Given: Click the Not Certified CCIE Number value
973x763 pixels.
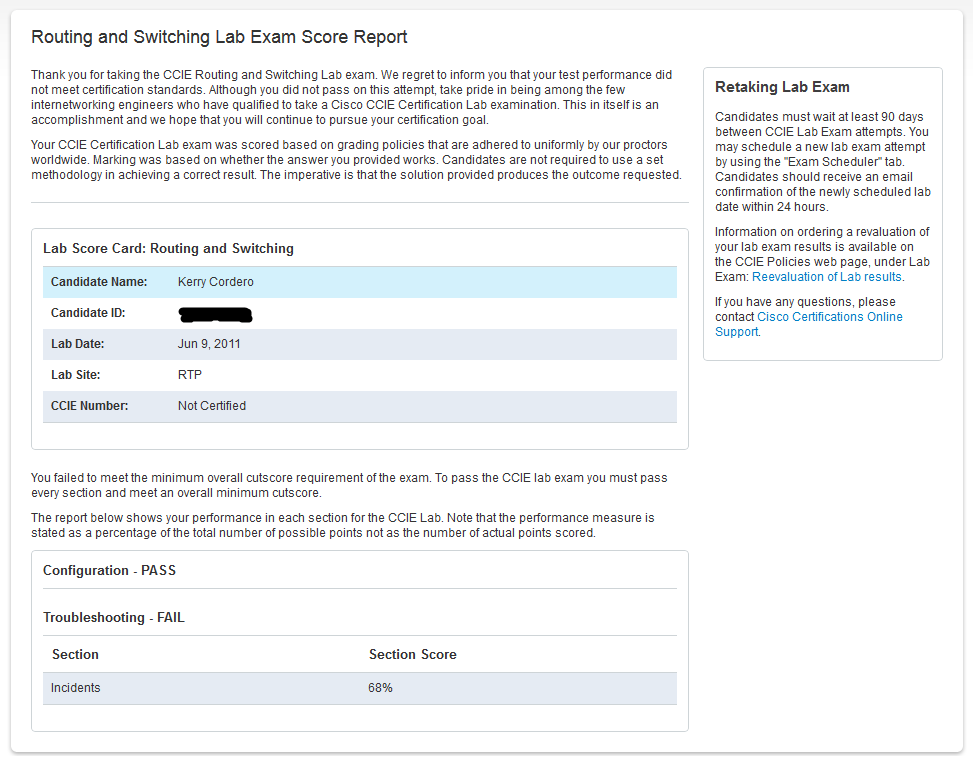Looking at the screenshot, I should (211, 406).
